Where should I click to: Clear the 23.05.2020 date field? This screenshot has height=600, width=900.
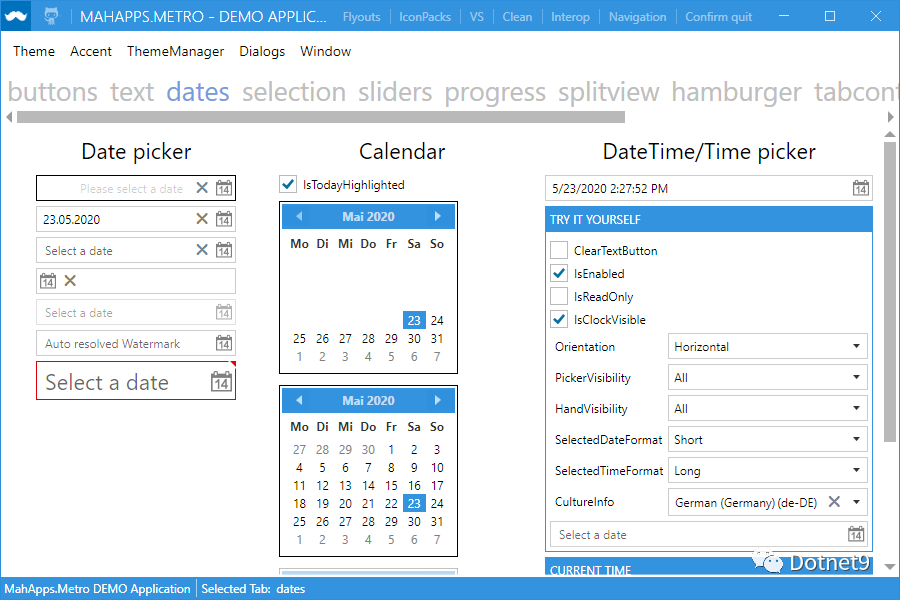[202, 219]
